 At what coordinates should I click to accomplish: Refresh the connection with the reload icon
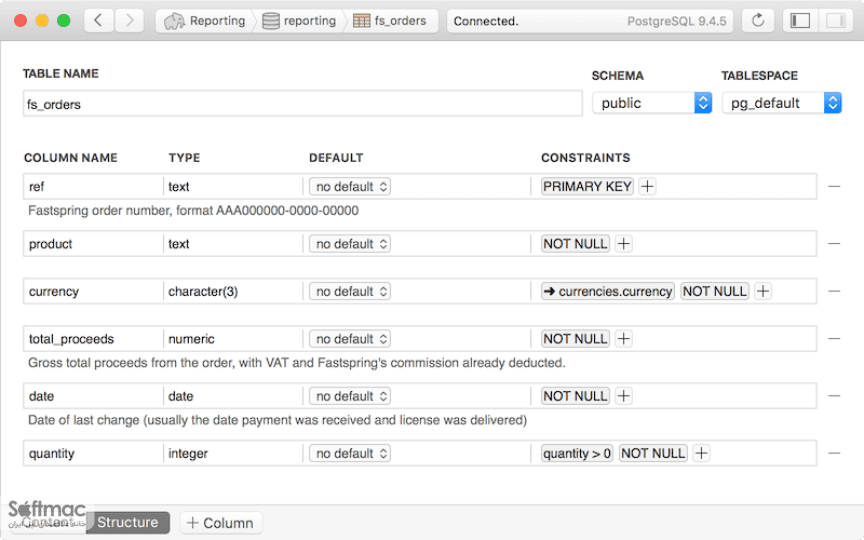tap(758, 21)
